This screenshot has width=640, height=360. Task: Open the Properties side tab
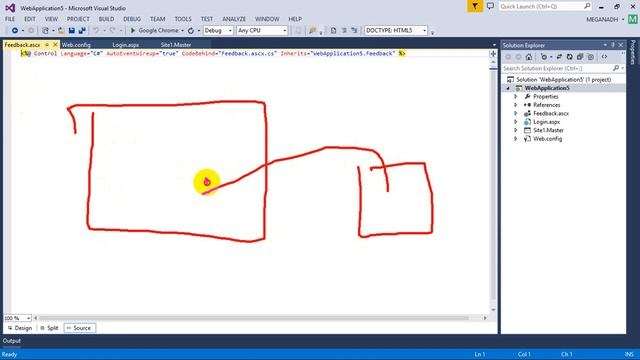(x=633, y=52)
